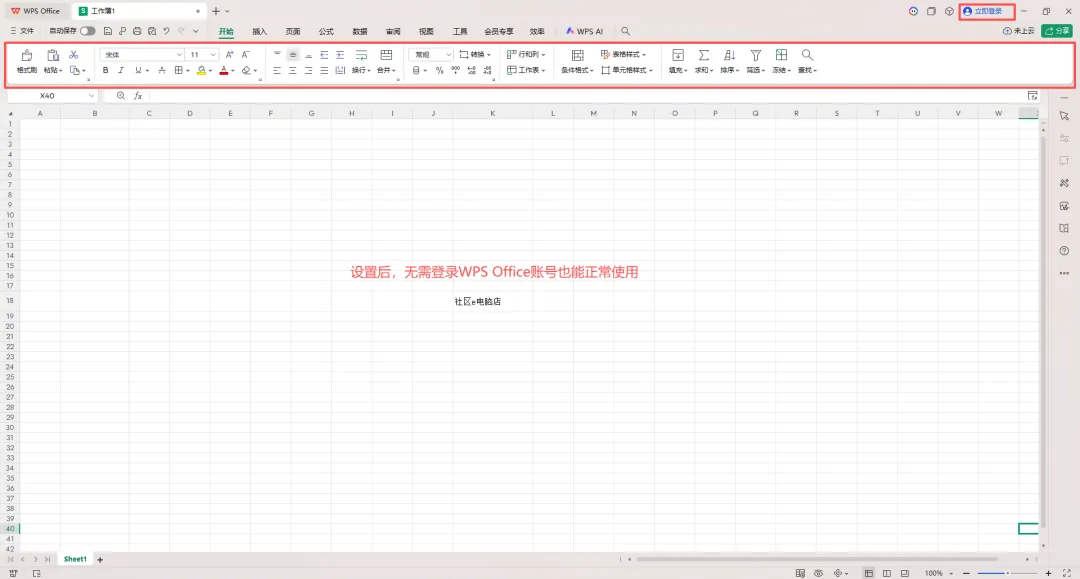Open the help question-mark icon in right sidebar
Screen dimensions: 1080x579
[1064, 251]
